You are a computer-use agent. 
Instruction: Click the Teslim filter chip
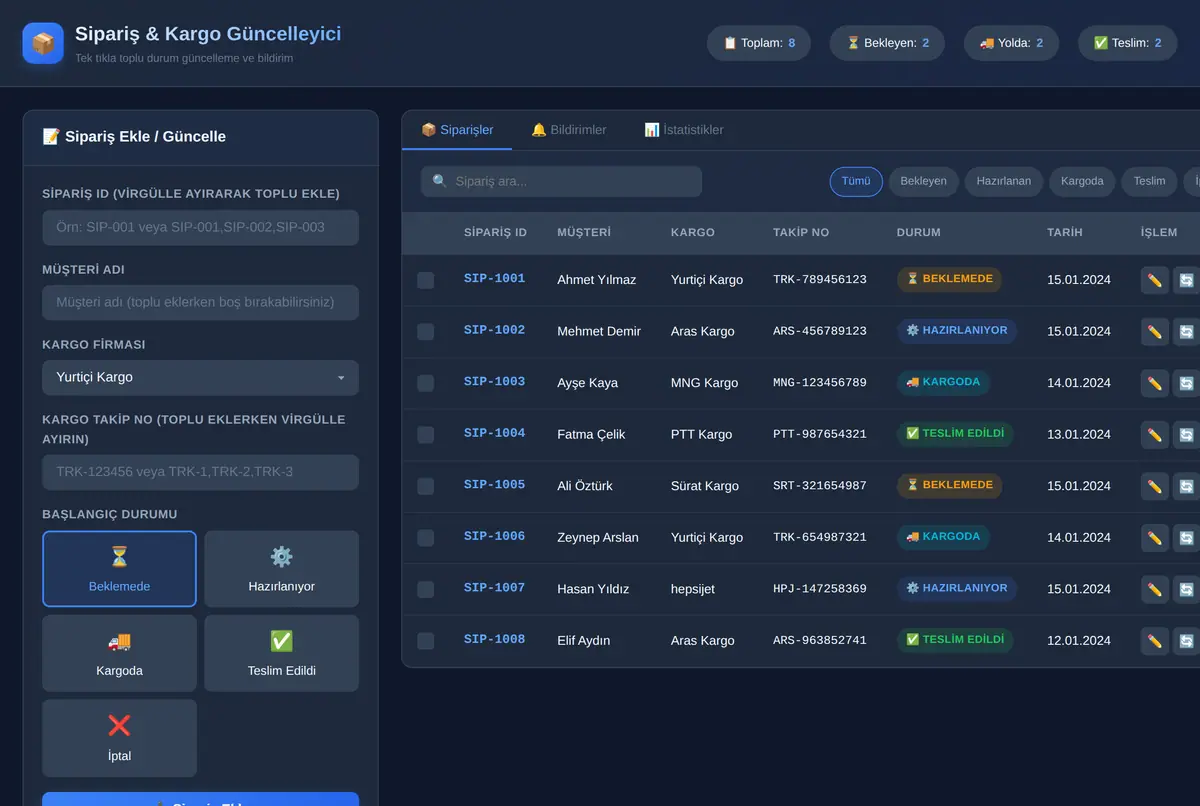pos(1149,181)
